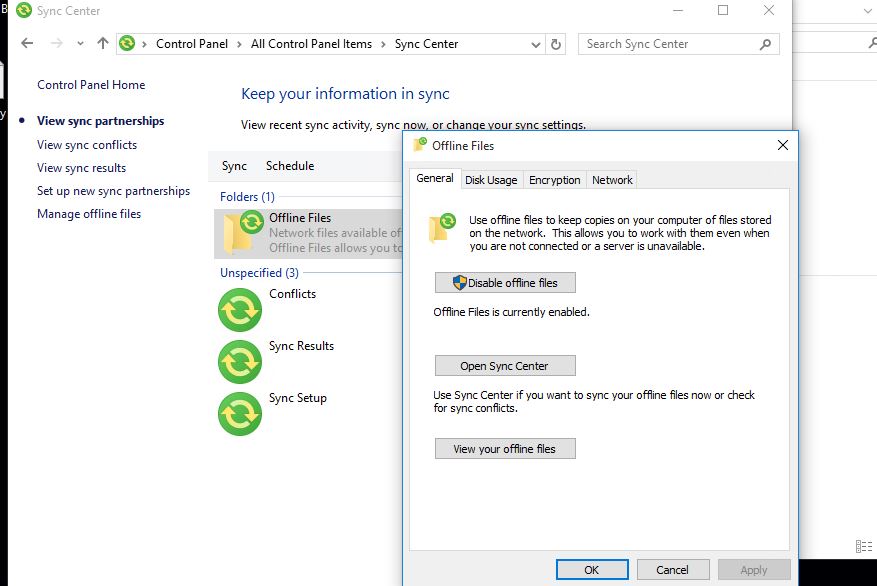Minimize the Sync Center window

click(678, 10)
